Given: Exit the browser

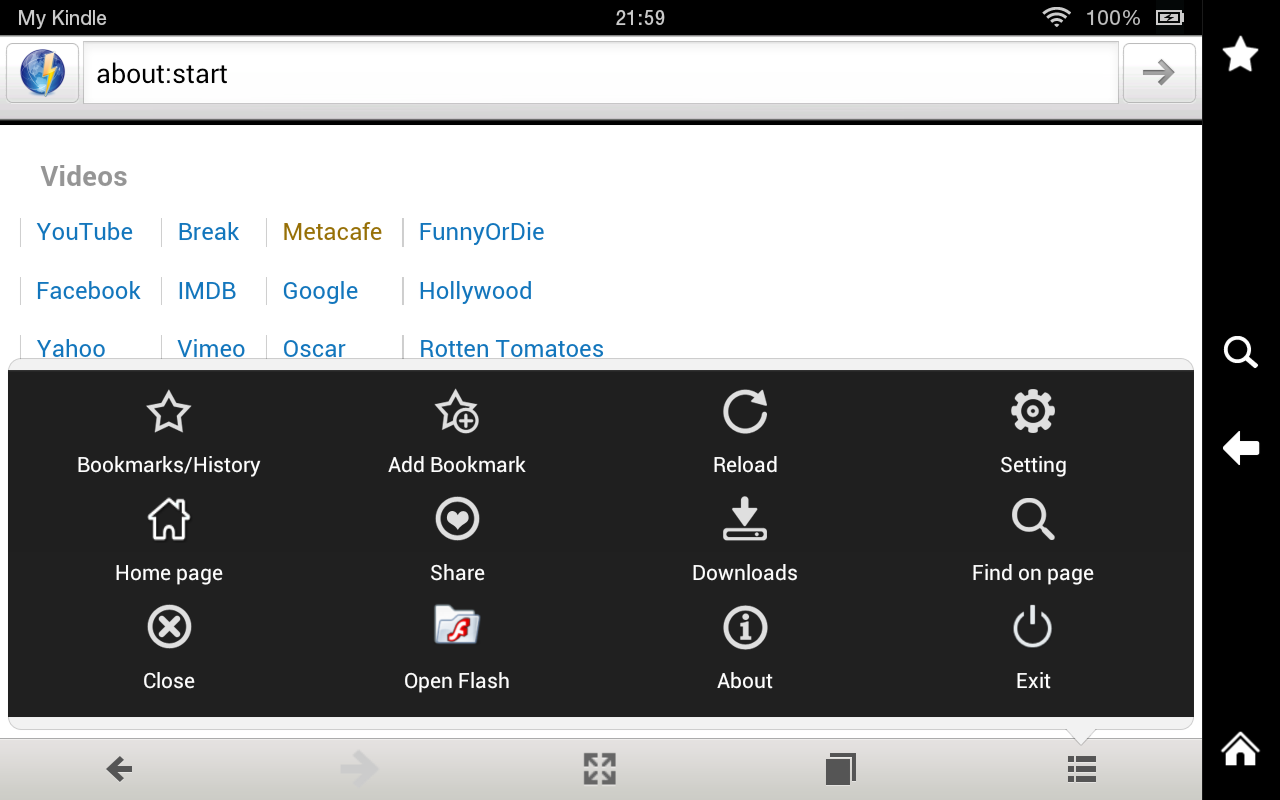Looking at the screenshot, I should 1033,648.
